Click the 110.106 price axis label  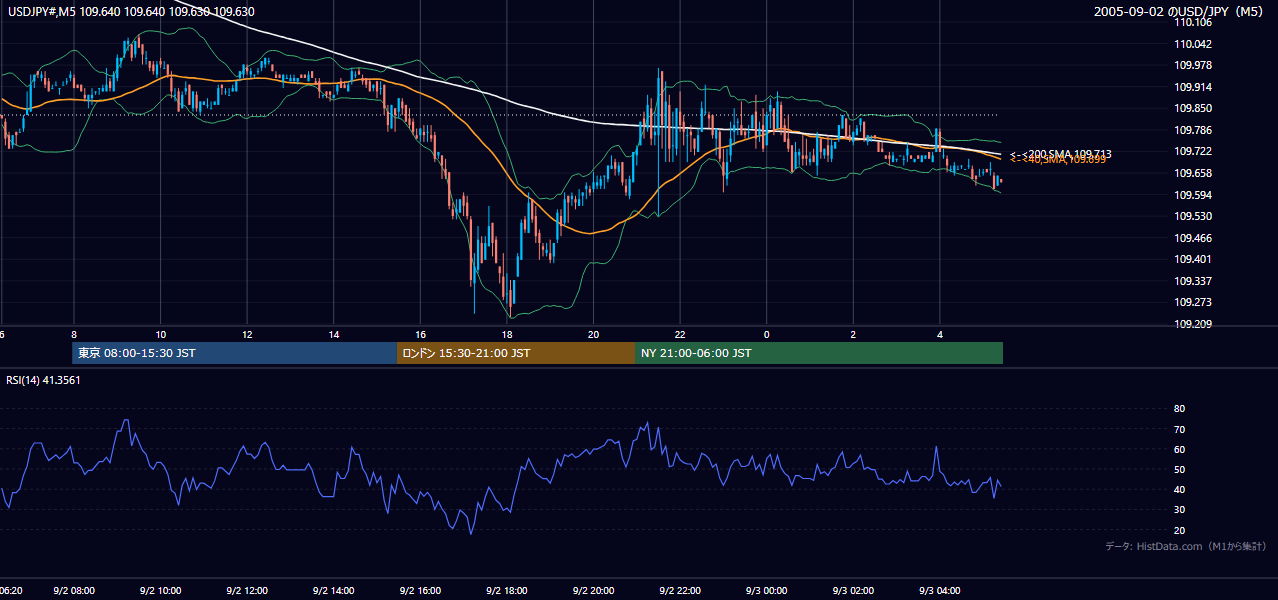coord(1195,22)
